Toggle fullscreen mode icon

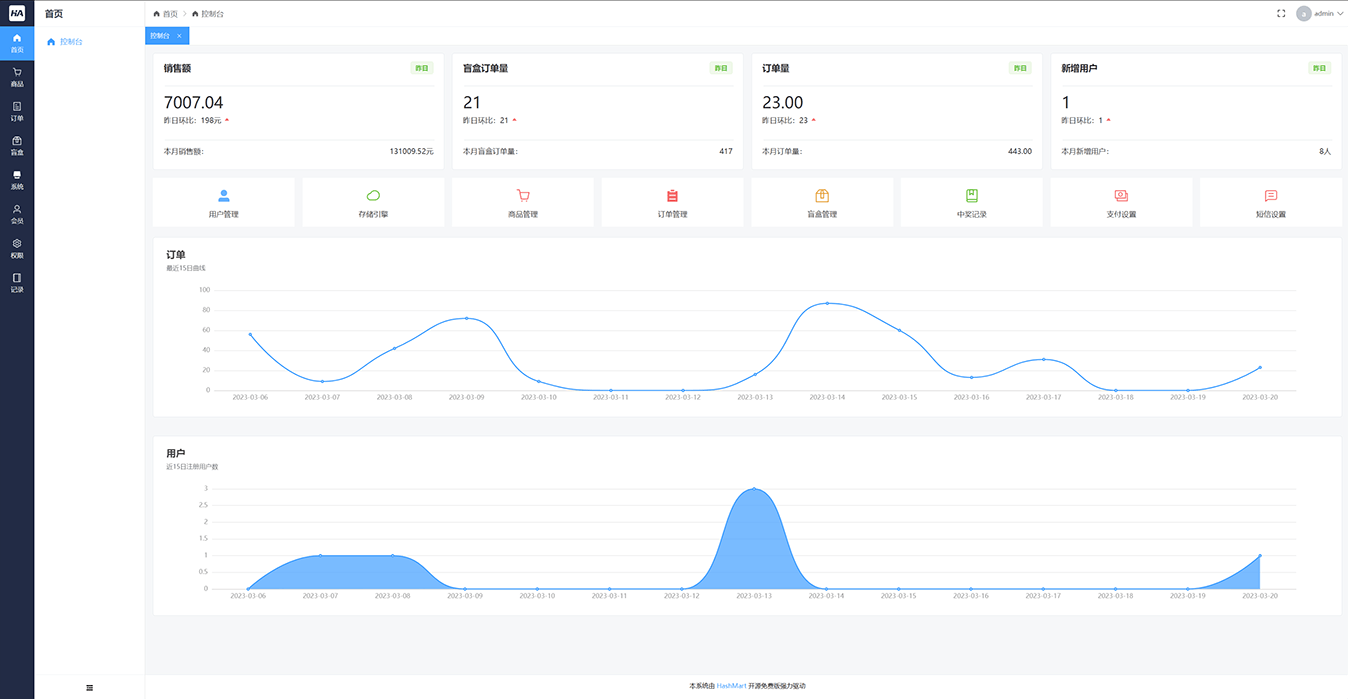[1281, 14]
